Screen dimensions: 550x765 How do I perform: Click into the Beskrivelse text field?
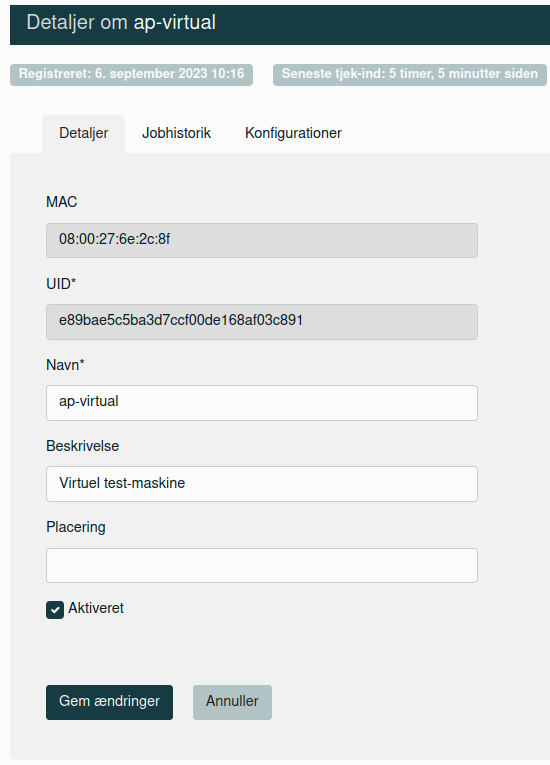pyautogui.click(x=262, y=484)
